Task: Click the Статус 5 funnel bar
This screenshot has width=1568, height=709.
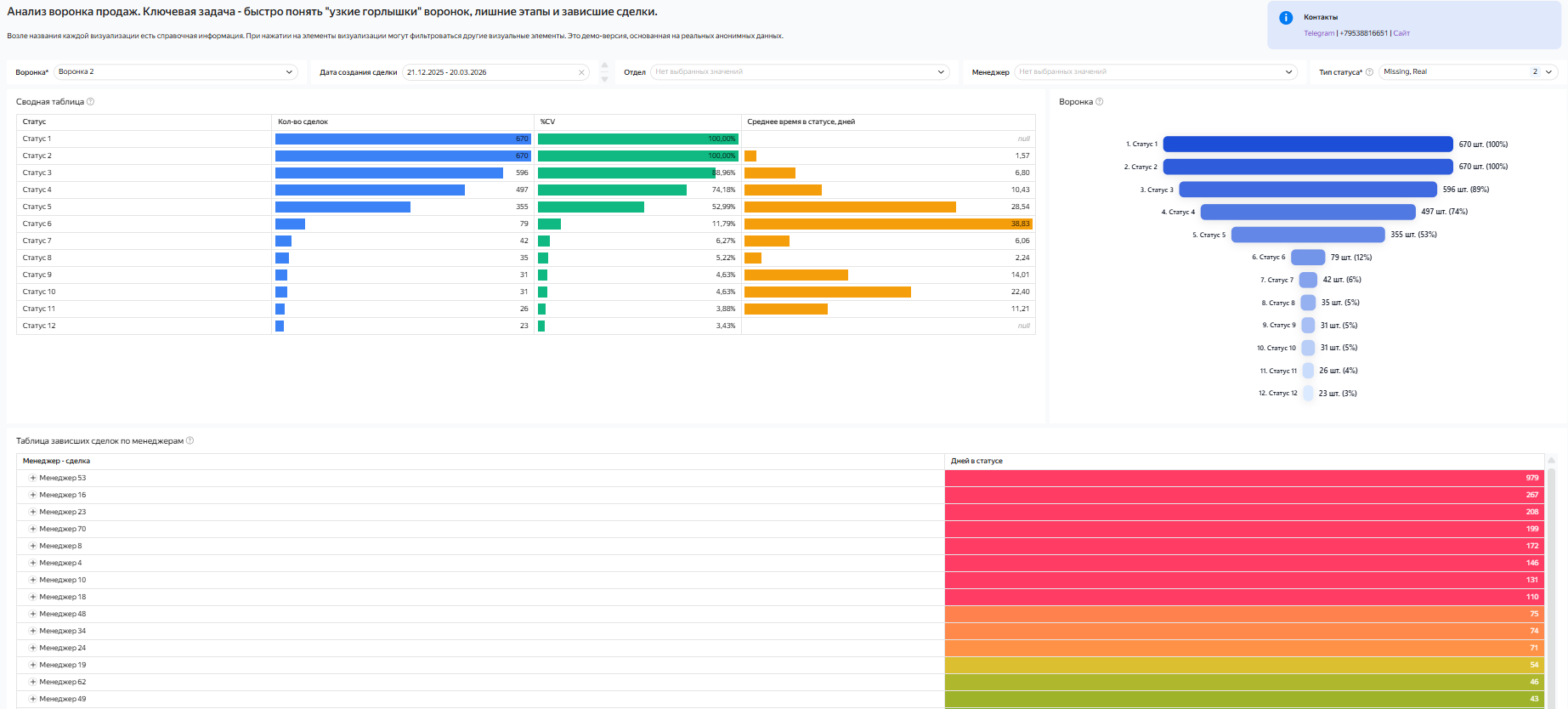Action: [x=1307, y=235]
